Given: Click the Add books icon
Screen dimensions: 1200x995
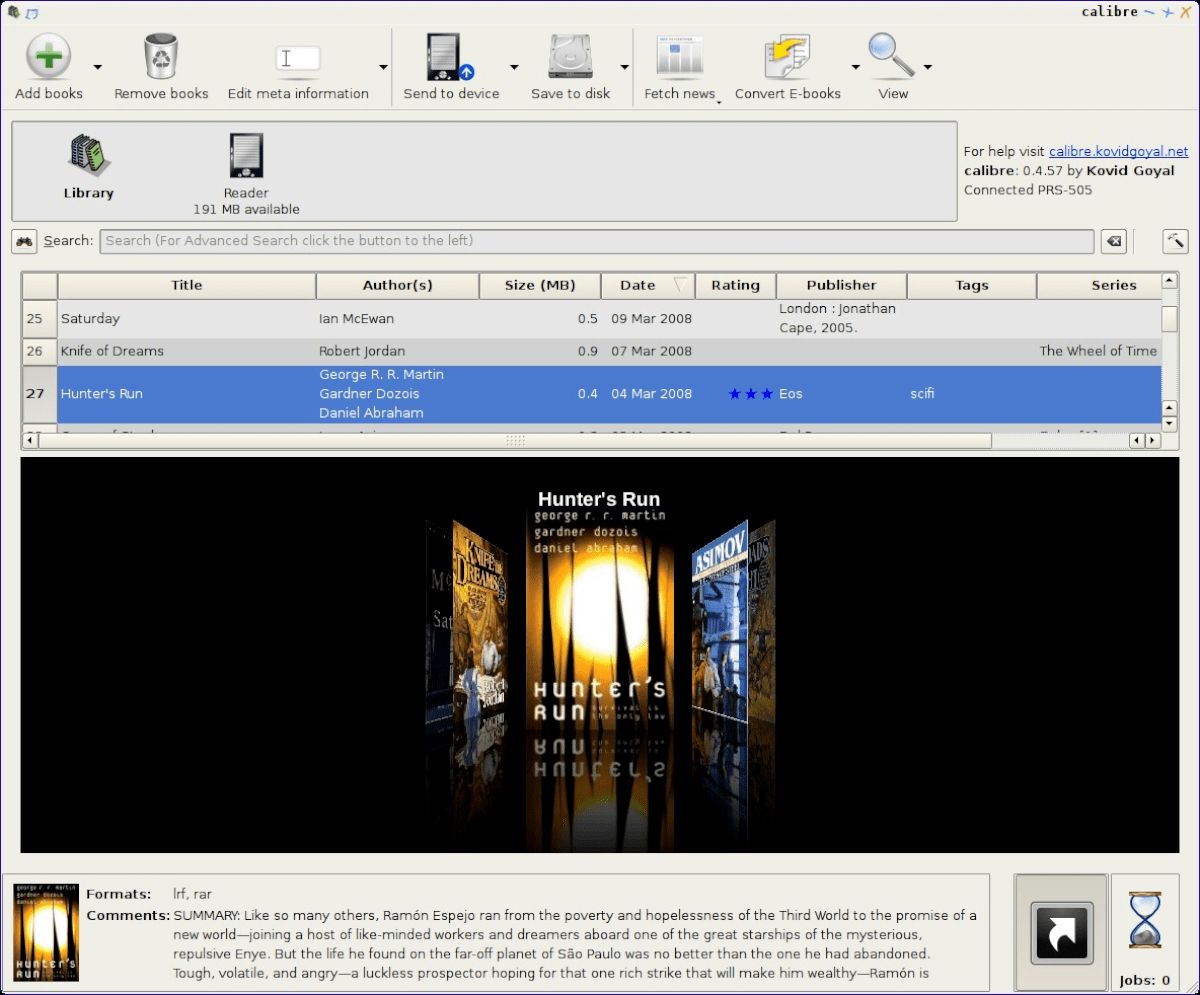Looking at the screenshot, I should pyautogui.click(x=47, y=56).
